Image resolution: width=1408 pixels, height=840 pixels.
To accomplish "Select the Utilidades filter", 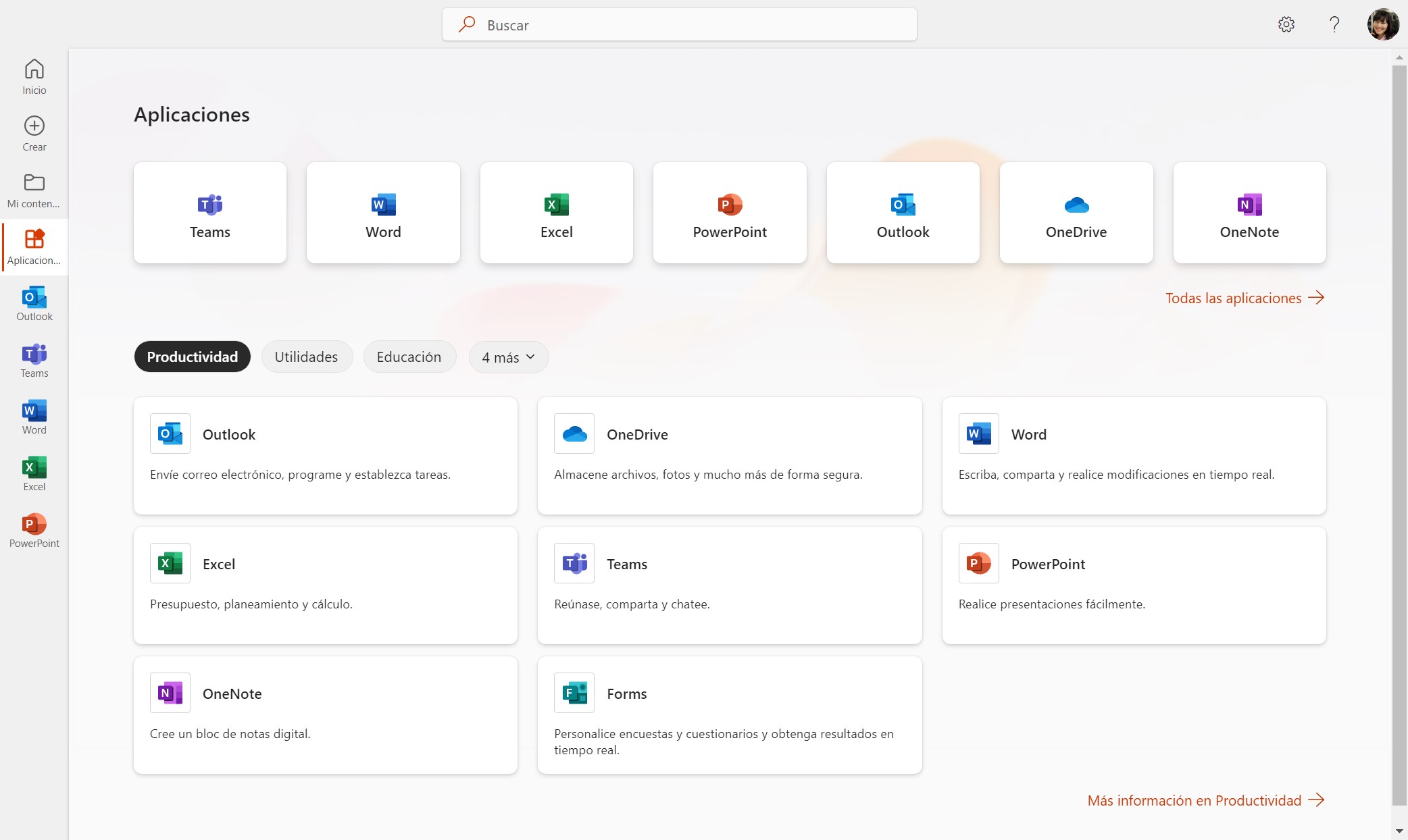I will tap(307, 357).
